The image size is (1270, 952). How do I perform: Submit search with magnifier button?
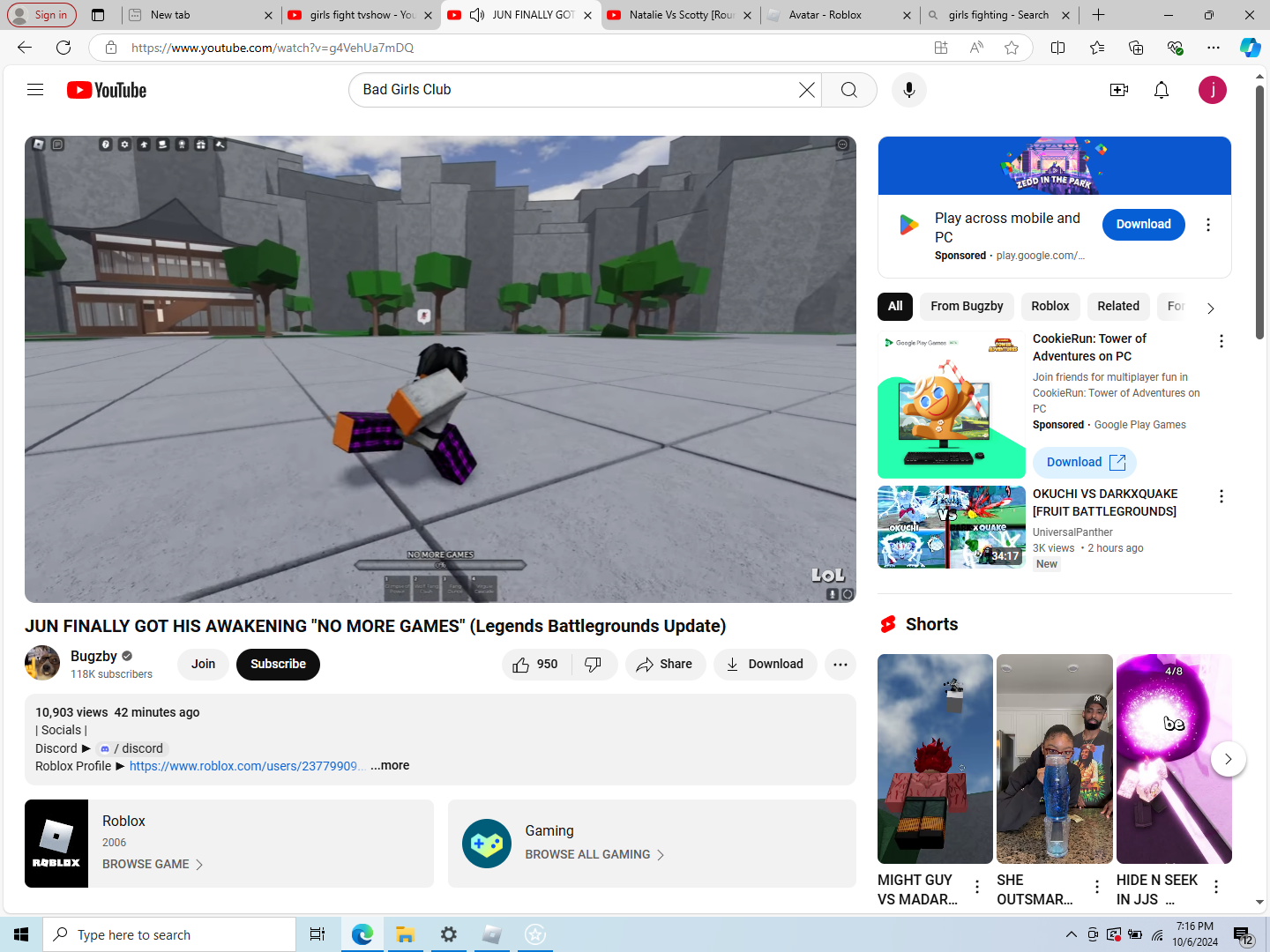point(849,90)
